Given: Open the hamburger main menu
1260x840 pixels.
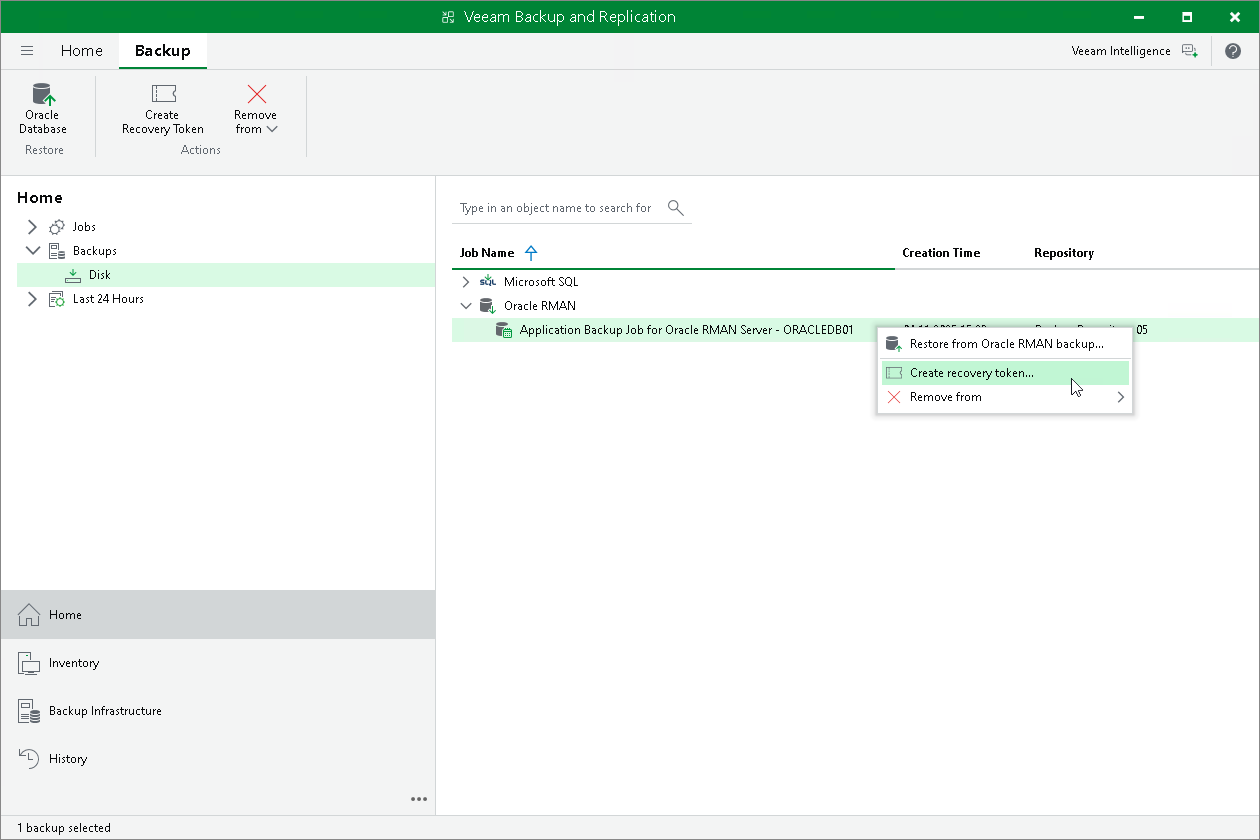Looking at the screenshot, I should (27, 51).
